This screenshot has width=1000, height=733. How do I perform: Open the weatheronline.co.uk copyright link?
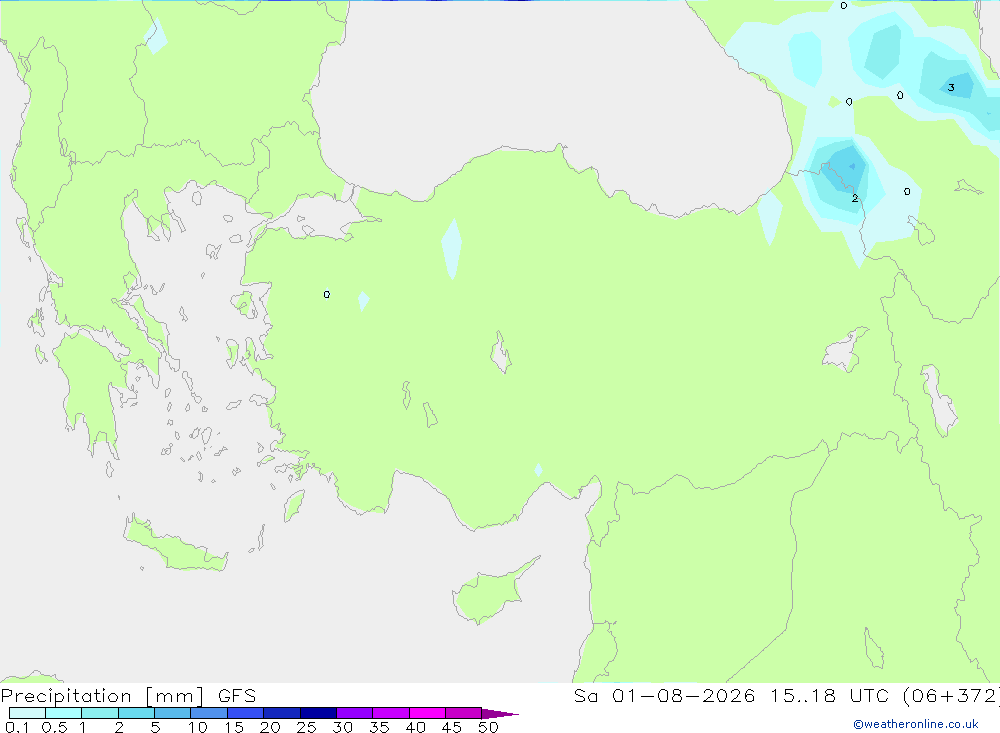(916, 724)
